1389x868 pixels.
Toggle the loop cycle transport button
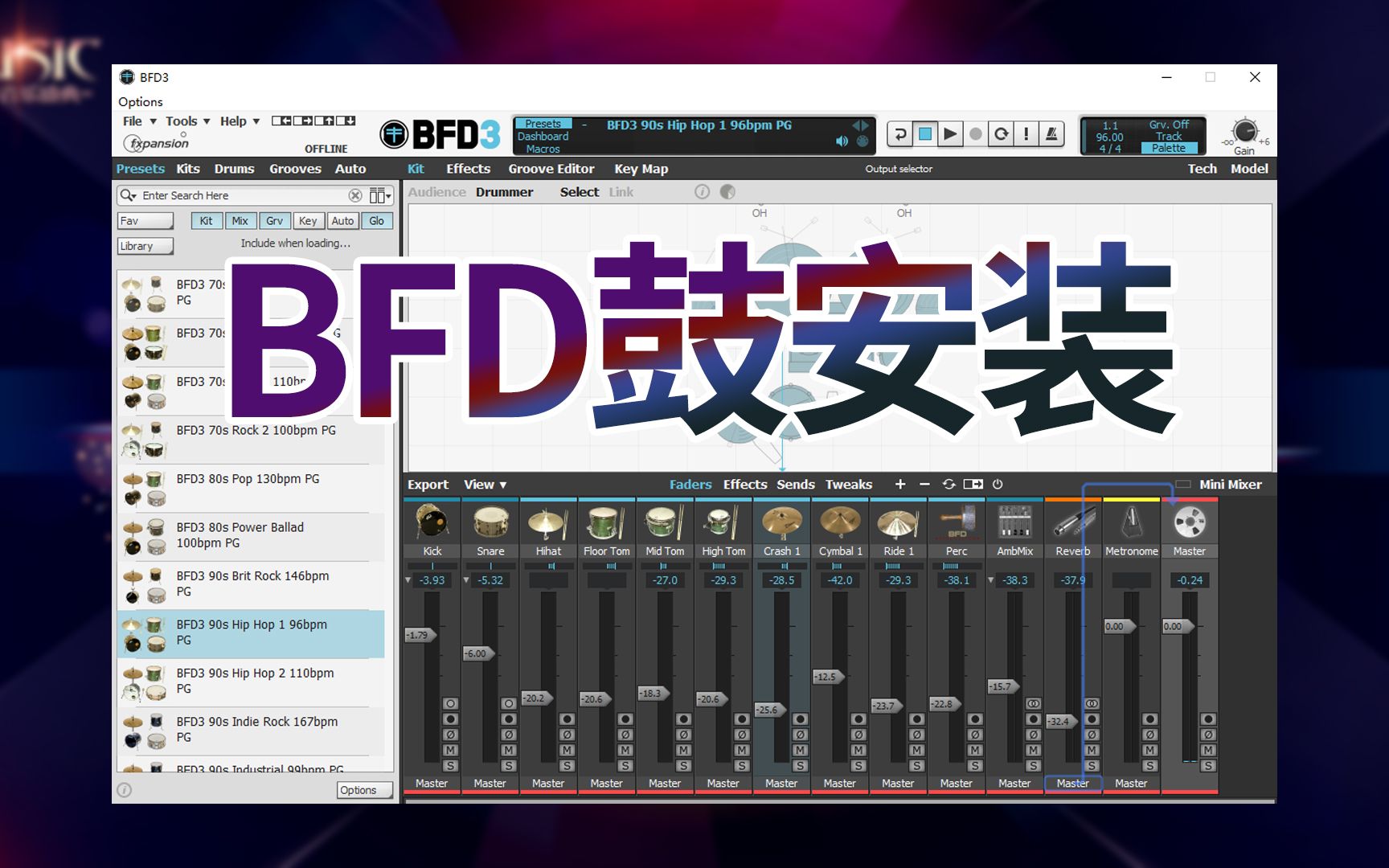pos(1001,134)
